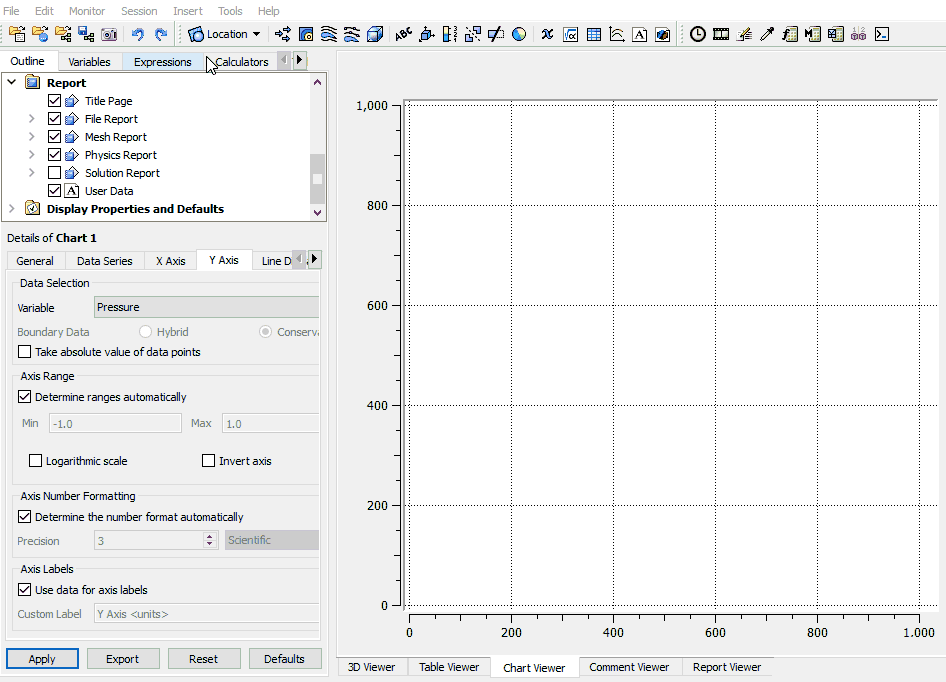Open the Animation filmstrip icon

click(x=720, y=34)
